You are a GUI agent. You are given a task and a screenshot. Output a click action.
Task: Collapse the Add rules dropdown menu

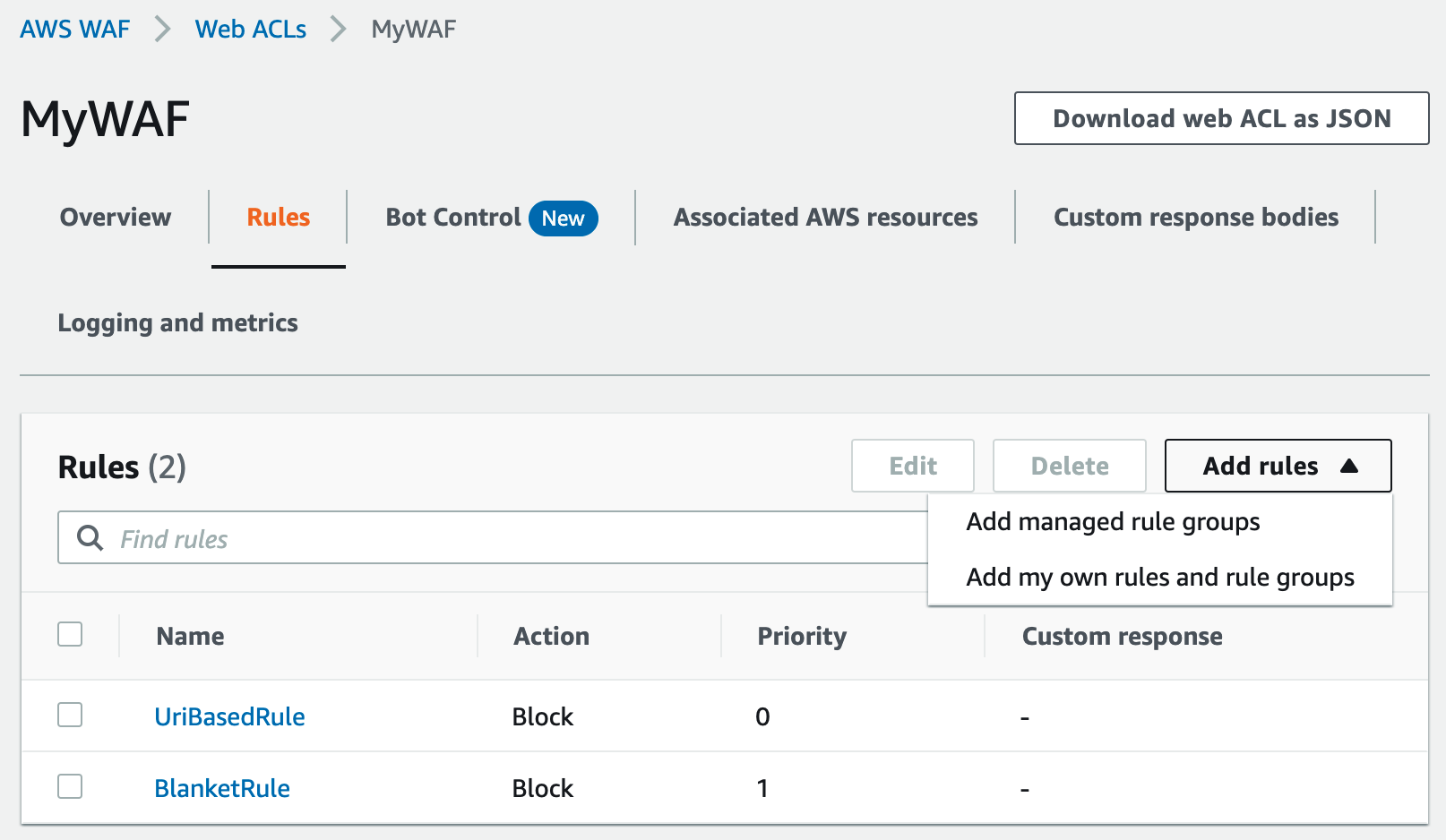click(1278, 466)
